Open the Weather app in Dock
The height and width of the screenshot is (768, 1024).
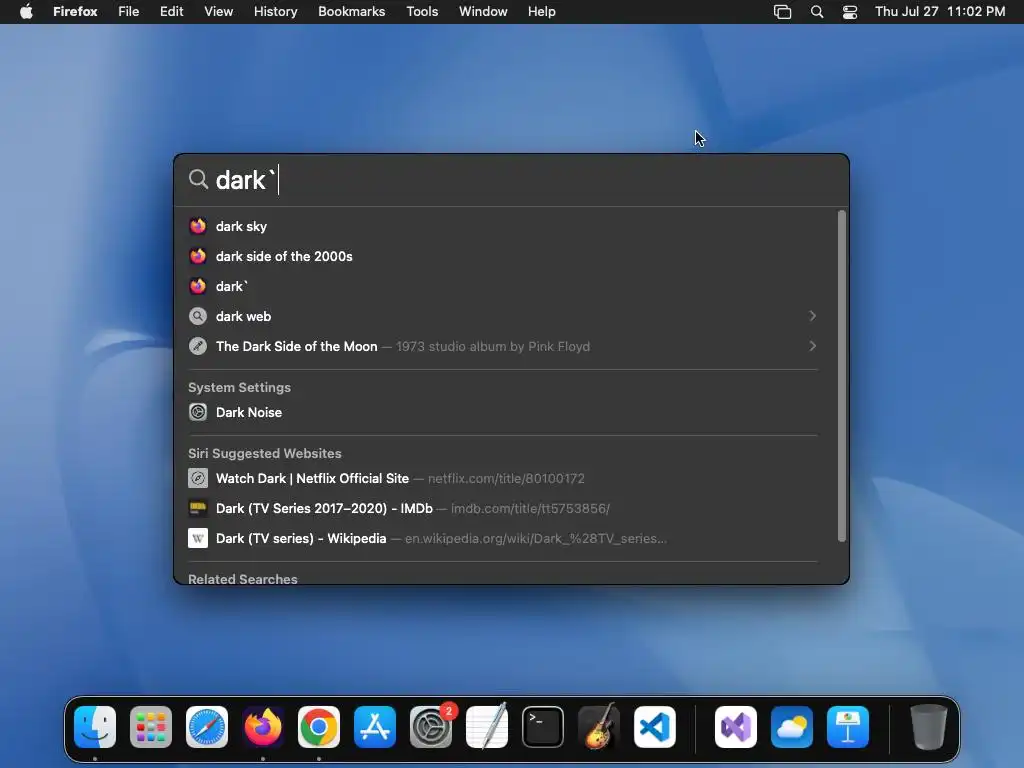[x=792, y=727]
